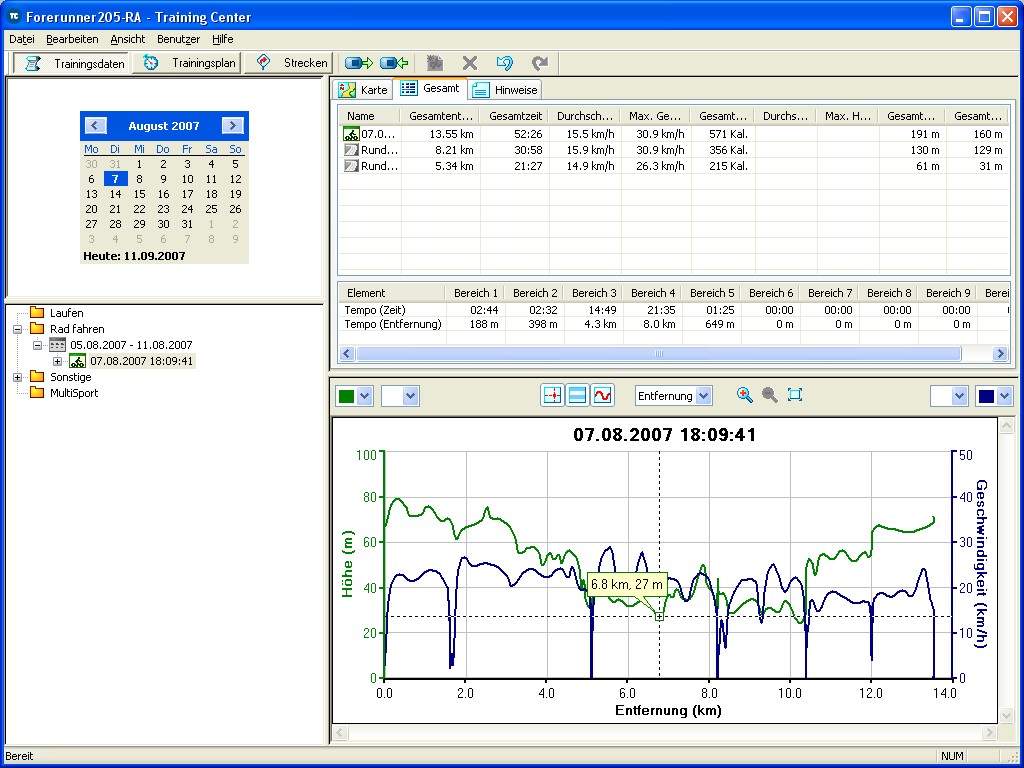The image size is (1024, 768).
Task: Click the Trainingsplan toolbar button
Action: pos(187,63)
